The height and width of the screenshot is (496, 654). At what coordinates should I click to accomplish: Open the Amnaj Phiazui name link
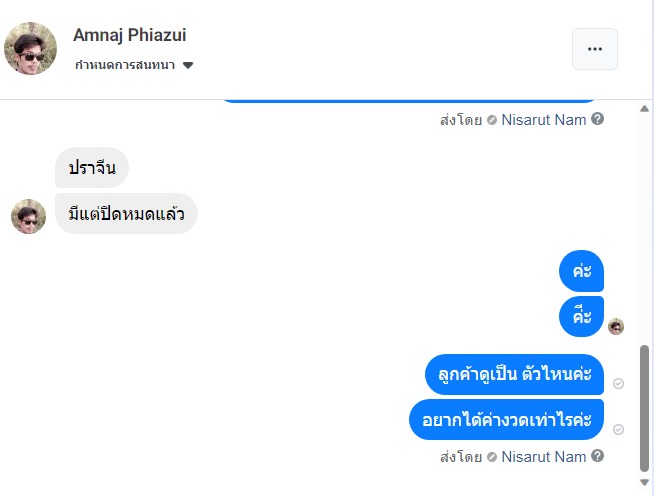point(129,35)
